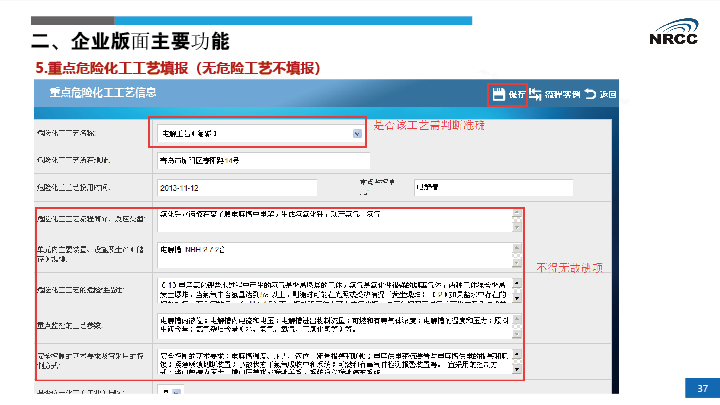Click the page number 37 badge
This screenshot has width=720, height=405.
(x=701, y=388)
